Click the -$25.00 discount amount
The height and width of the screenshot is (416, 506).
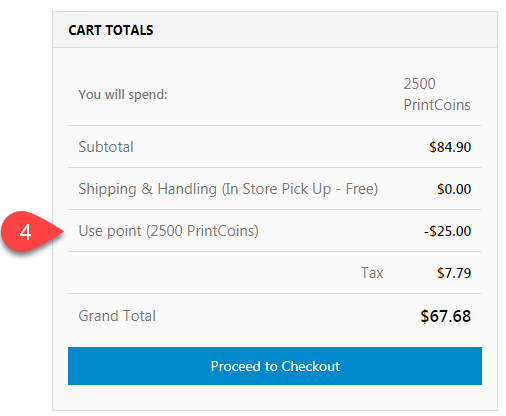(x=447, y=231)
